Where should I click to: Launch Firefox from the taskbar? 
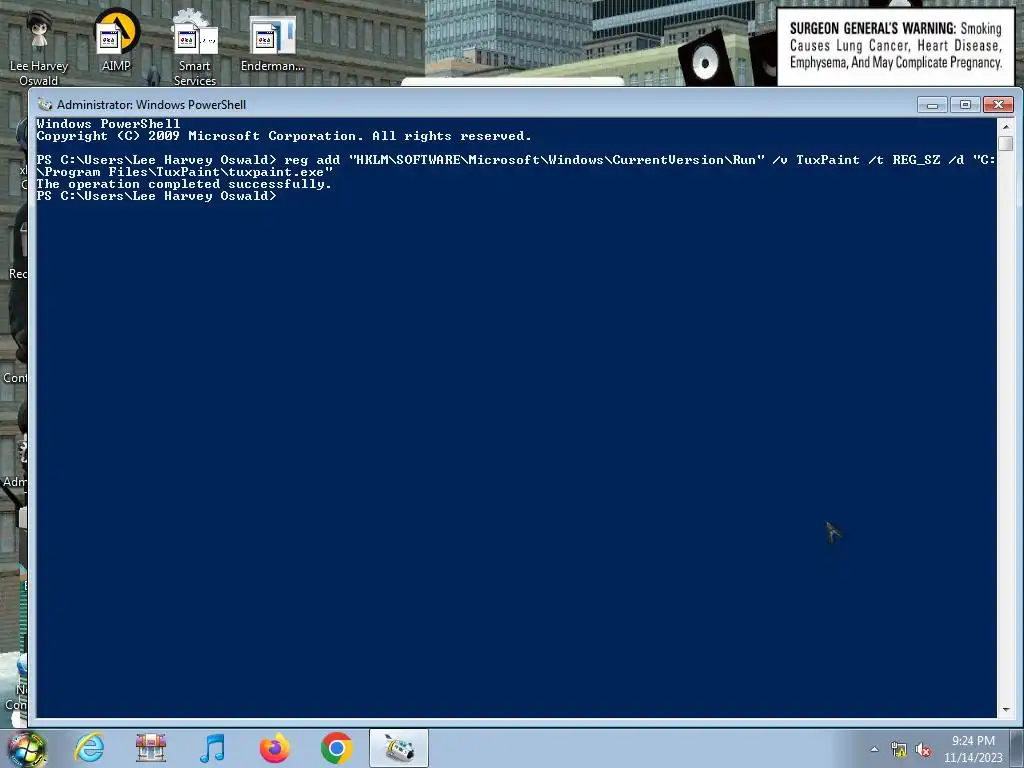[274, 748]
